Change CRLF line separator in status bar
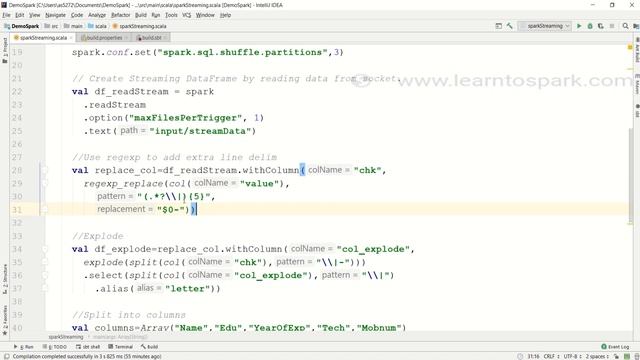Image resolution: width=640 pixels, height=360 pixels. click(x=551, y=356)
